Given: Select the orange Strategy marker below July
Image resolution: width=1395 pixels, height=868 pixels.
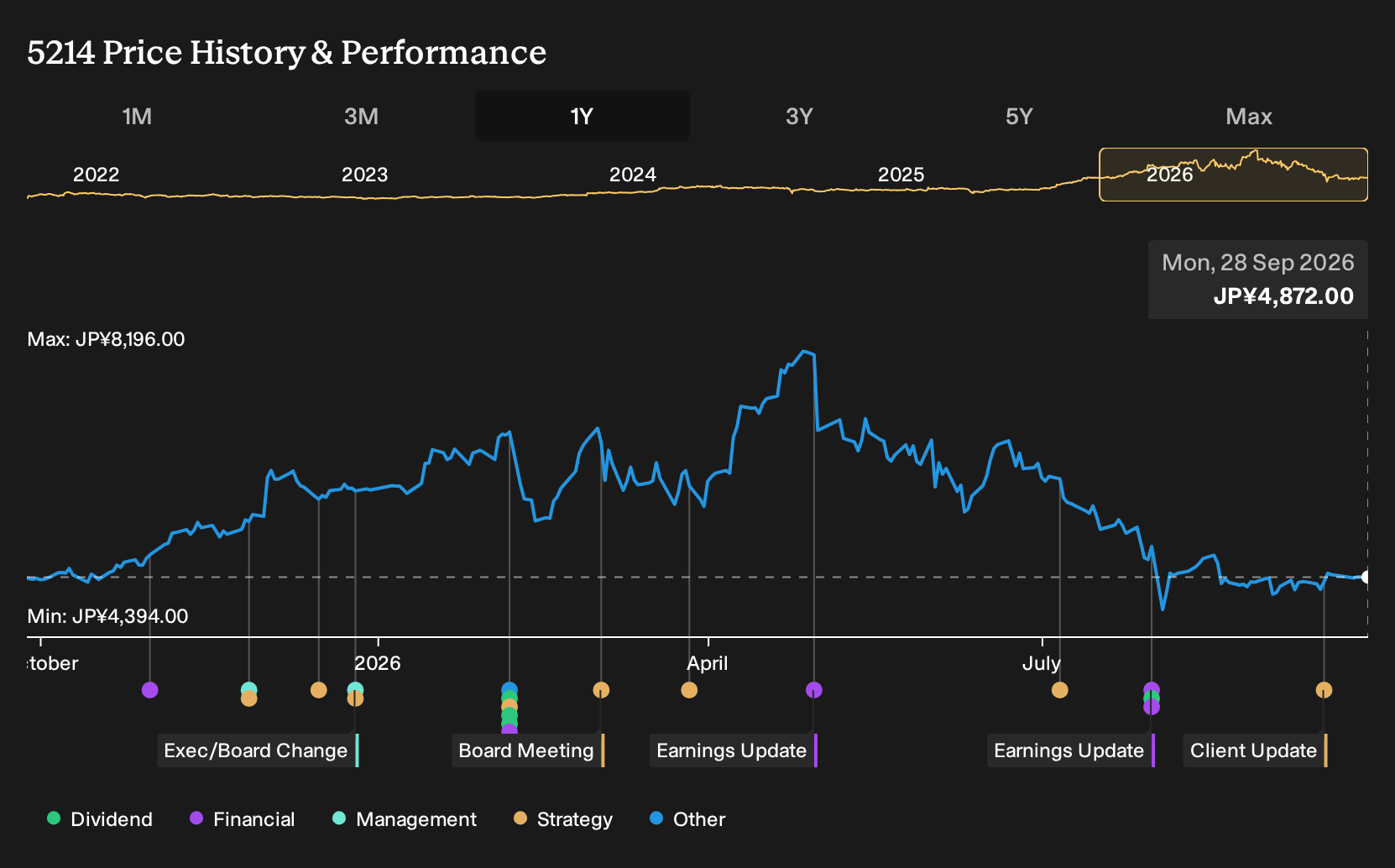Looking at the screenshot, I should click(1060, 690).
